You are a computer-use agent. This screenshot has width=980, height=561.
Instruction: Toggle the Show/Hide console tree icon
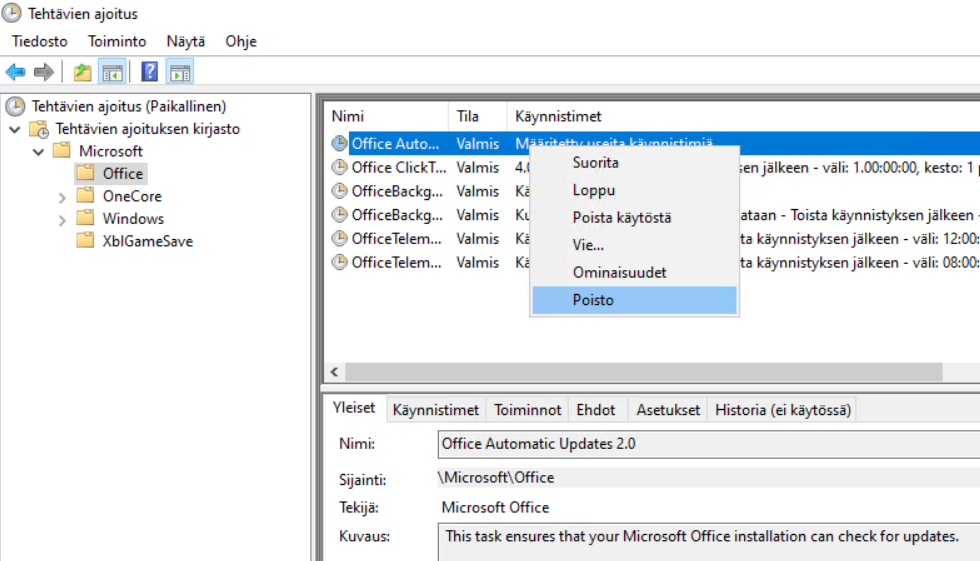point(113,72)
